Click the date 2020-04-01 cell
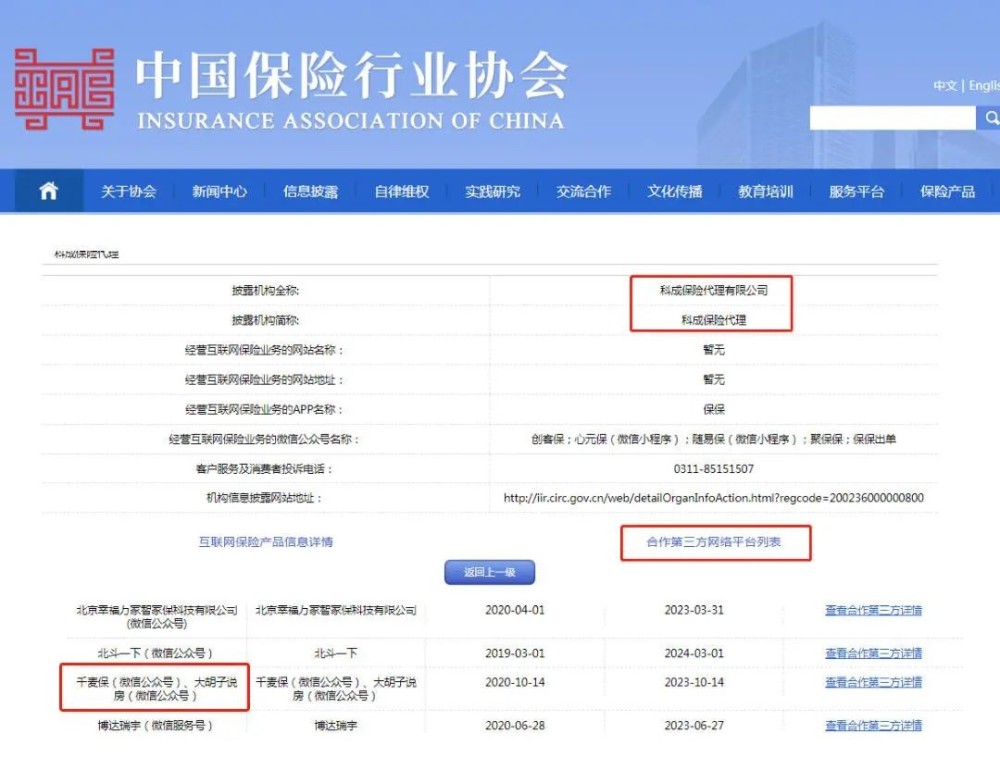 click(515, 610)
